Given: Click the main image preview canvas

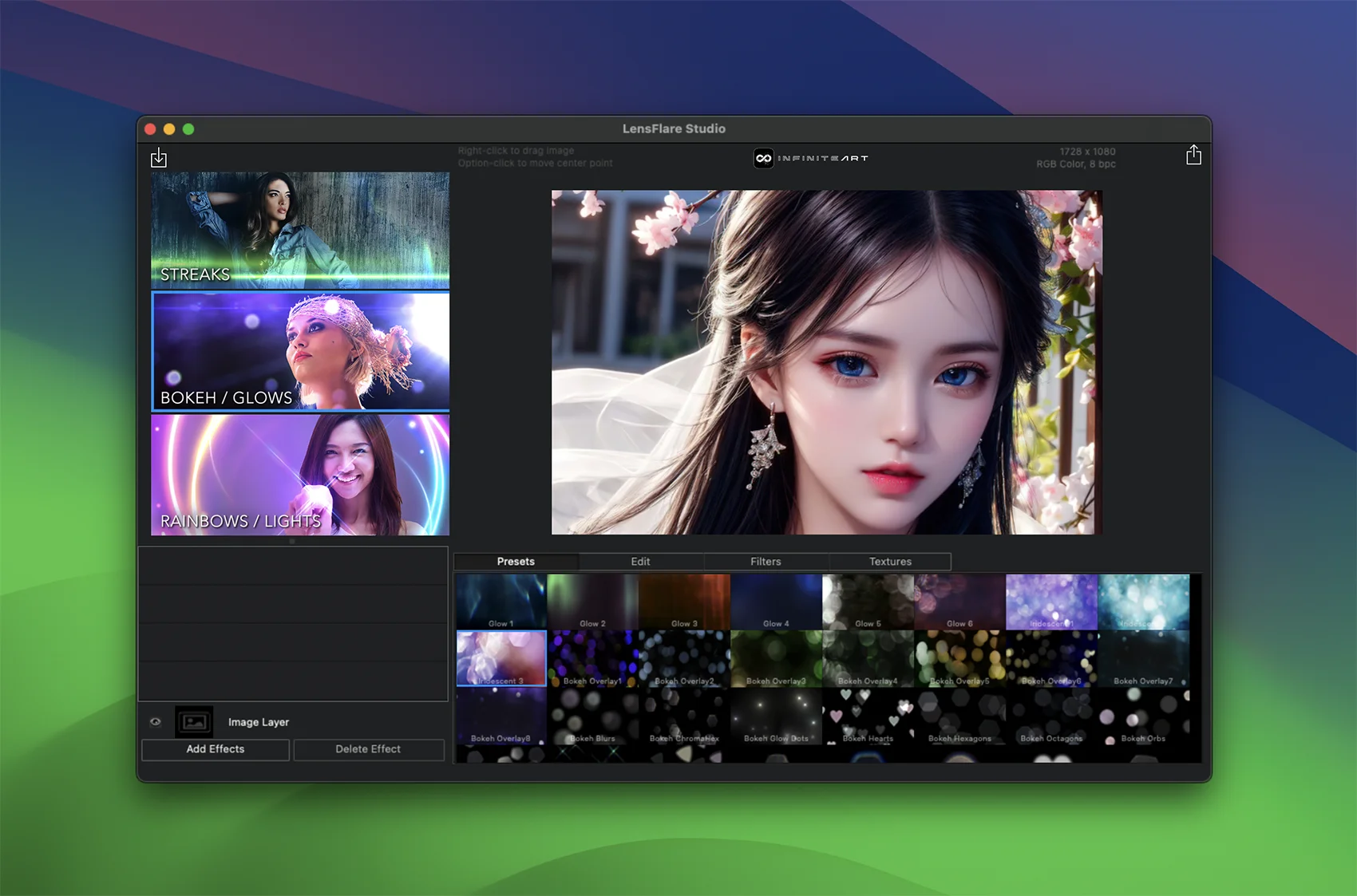Looking at the screenshot, I should [x=827, y=362].
